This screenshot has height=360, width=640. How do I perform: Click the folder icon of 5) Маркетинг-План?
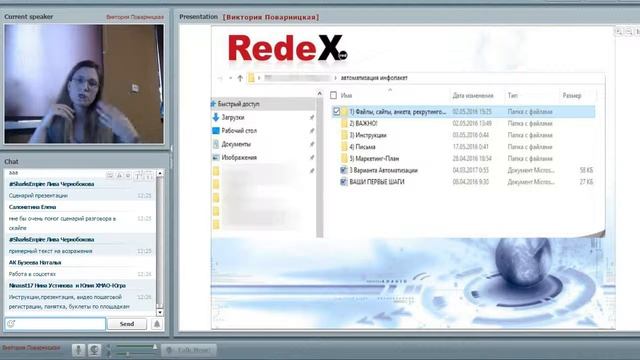tap(344, 158)
